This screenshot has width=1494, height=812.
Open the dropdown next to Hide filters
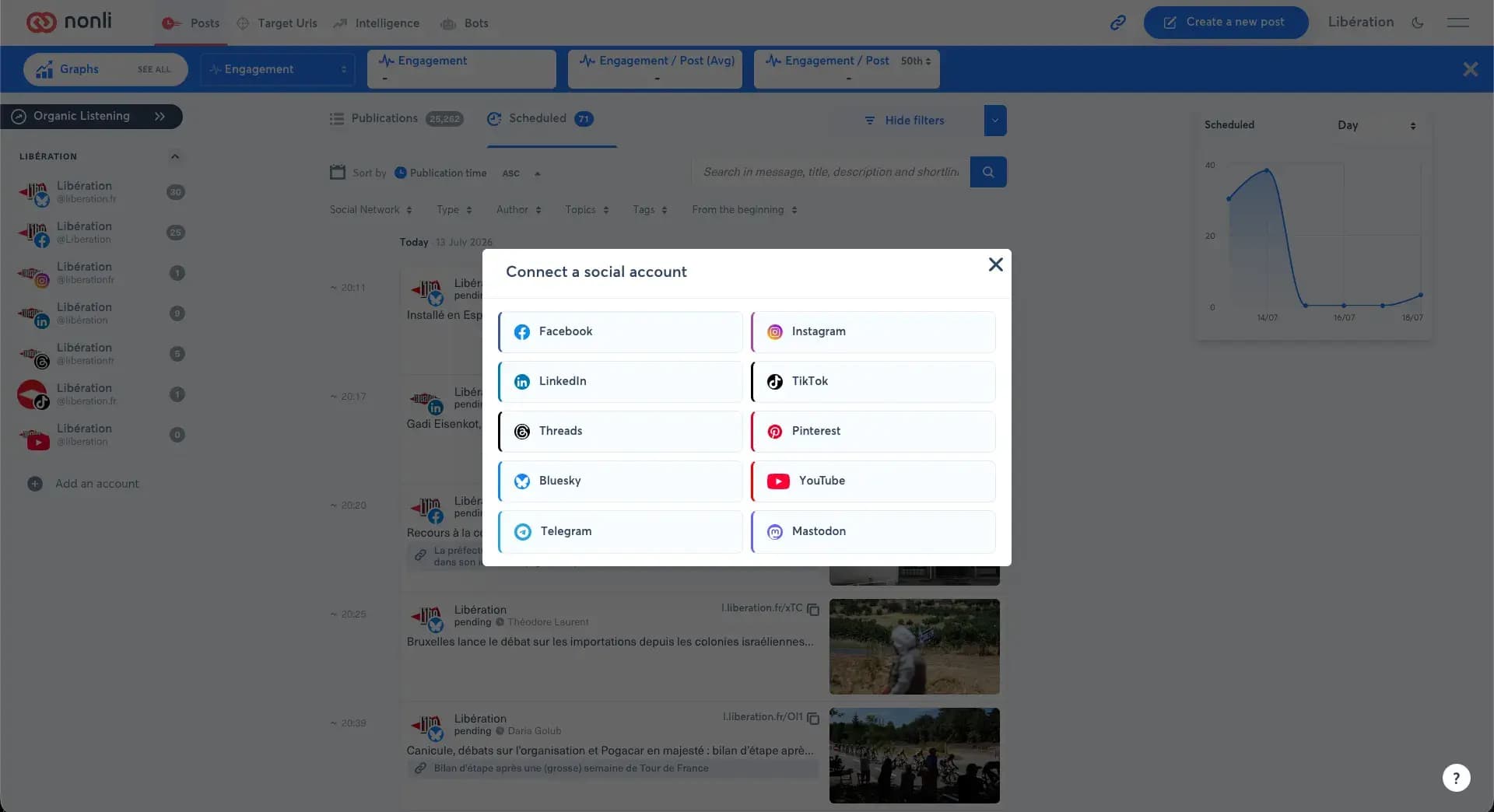[x=995, y=121]
